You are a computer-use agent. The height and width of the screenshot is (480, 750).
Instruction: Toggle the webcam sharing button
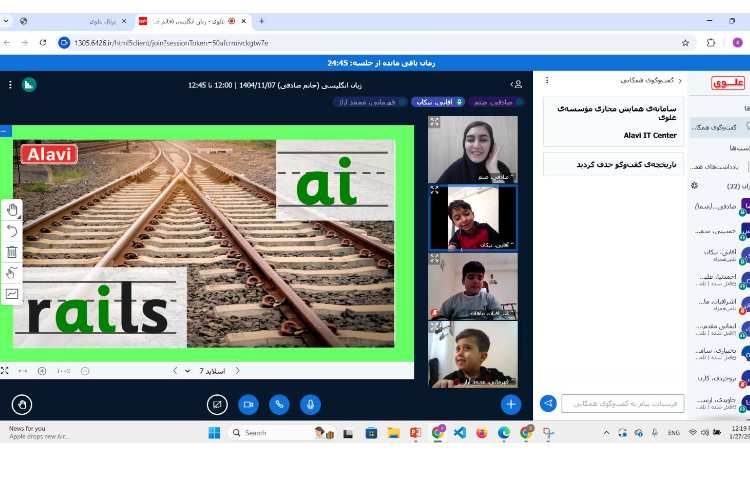pyautogui.click(x=248, y=404)
